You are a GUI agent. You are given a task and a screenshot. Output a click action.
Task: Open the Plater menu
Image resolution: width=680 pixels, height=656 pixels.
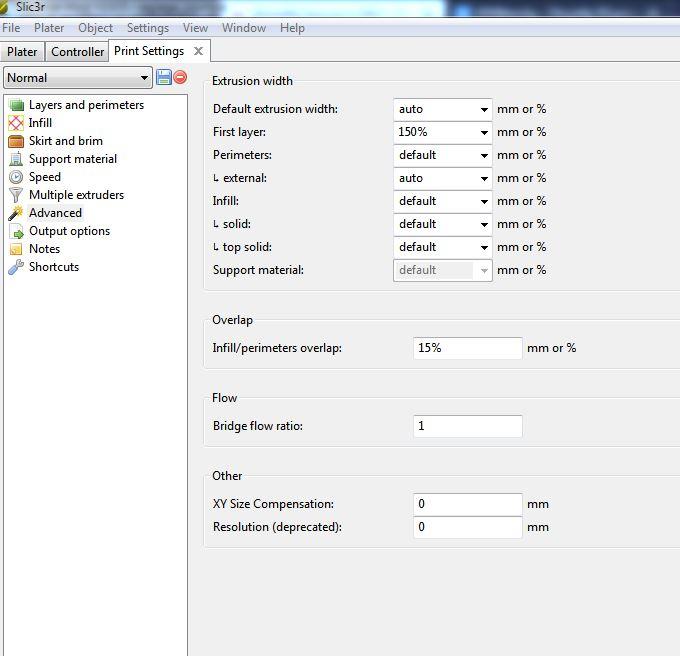click(x=49, y=28)
